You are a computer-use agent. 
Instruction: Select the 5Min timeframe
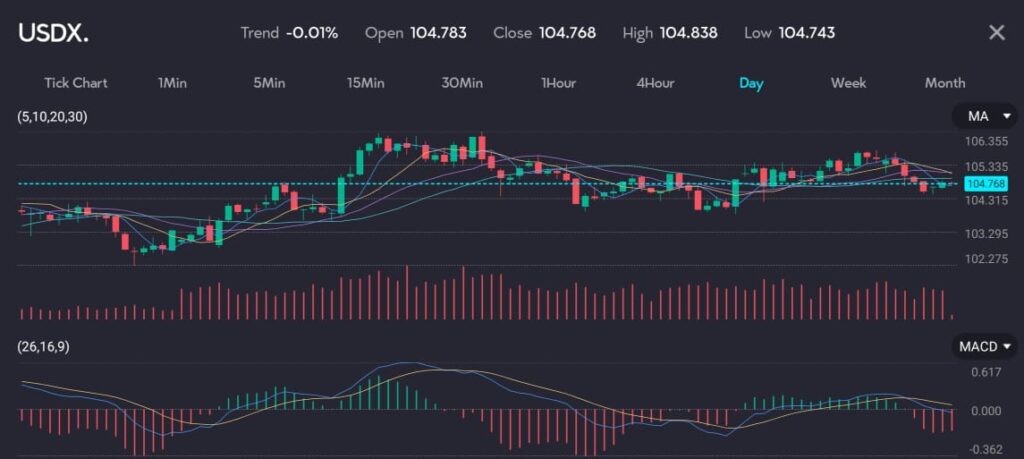coord(268,83)
